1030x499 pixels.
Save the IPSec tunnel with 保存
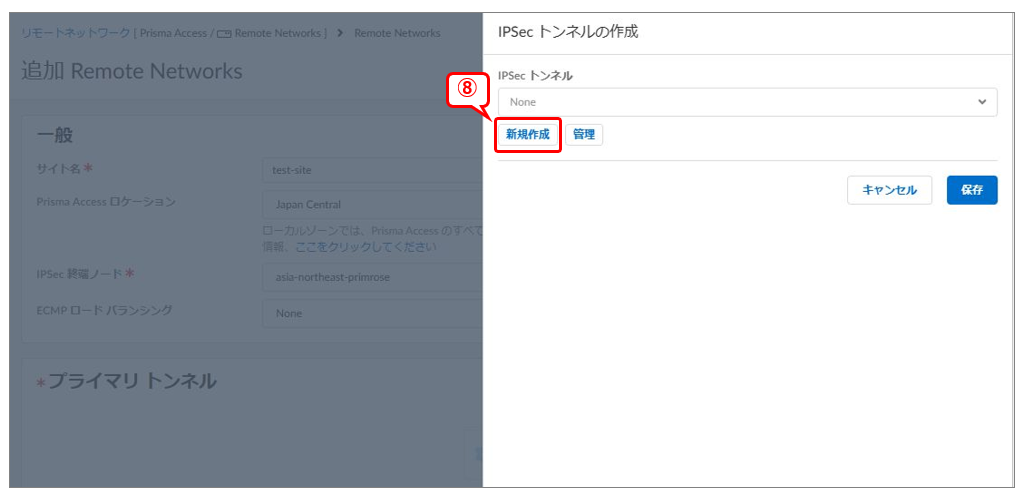pyautogui.click(x=971, y=190)
